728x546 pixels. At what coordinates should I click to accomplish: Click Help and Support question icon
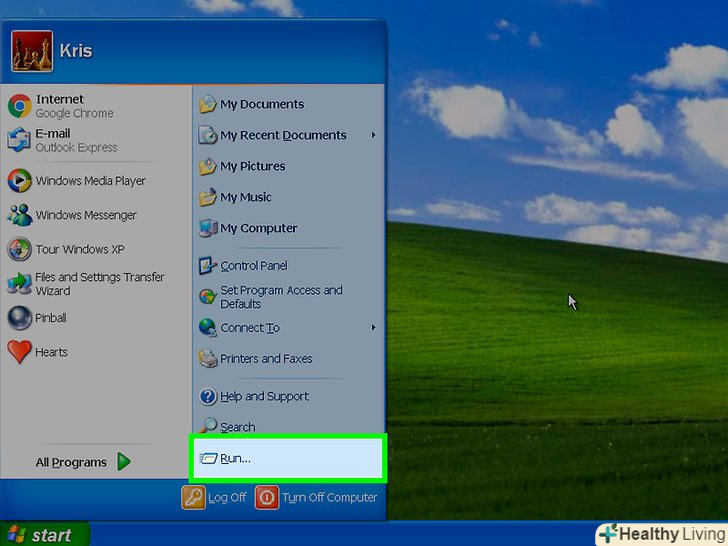(208, 396)
